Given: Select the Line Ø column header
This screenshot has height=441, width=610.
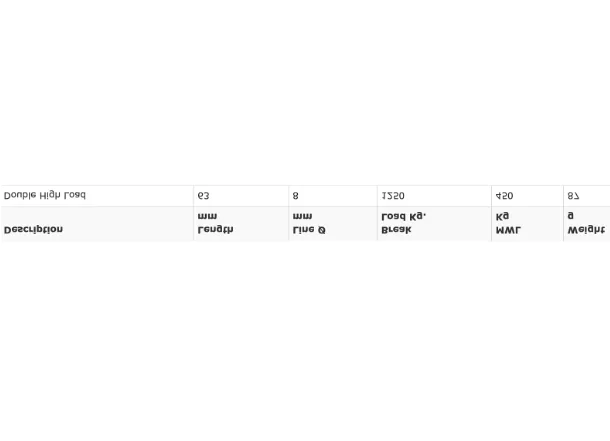Looking at the screenshot, I should point(309,230).
